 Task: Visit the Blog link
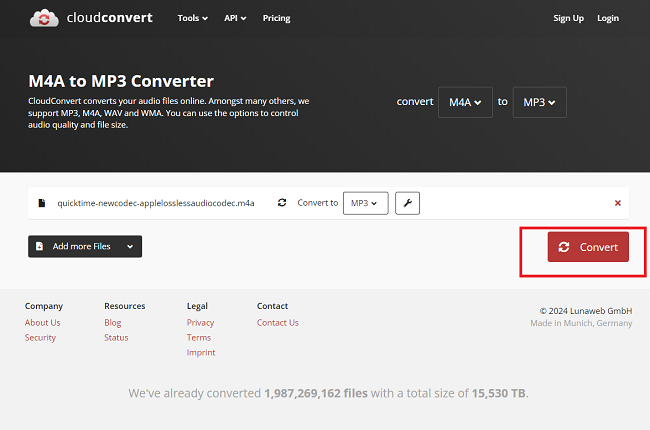tap(113, 323)
